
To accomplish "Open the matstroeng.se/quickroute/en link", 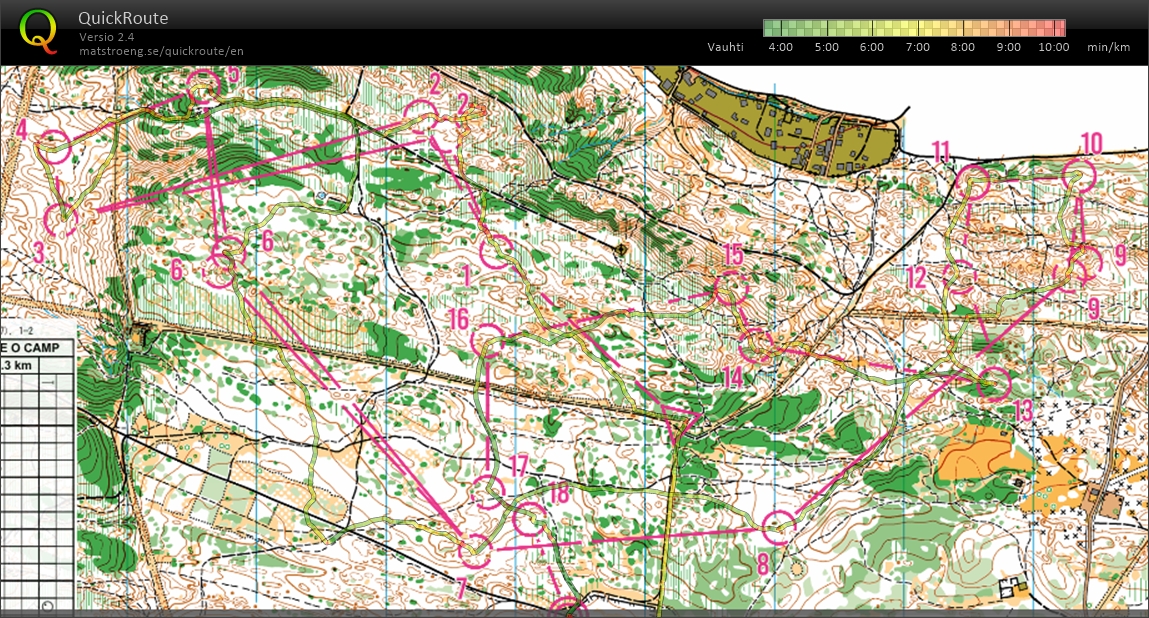I will [161, 51].
